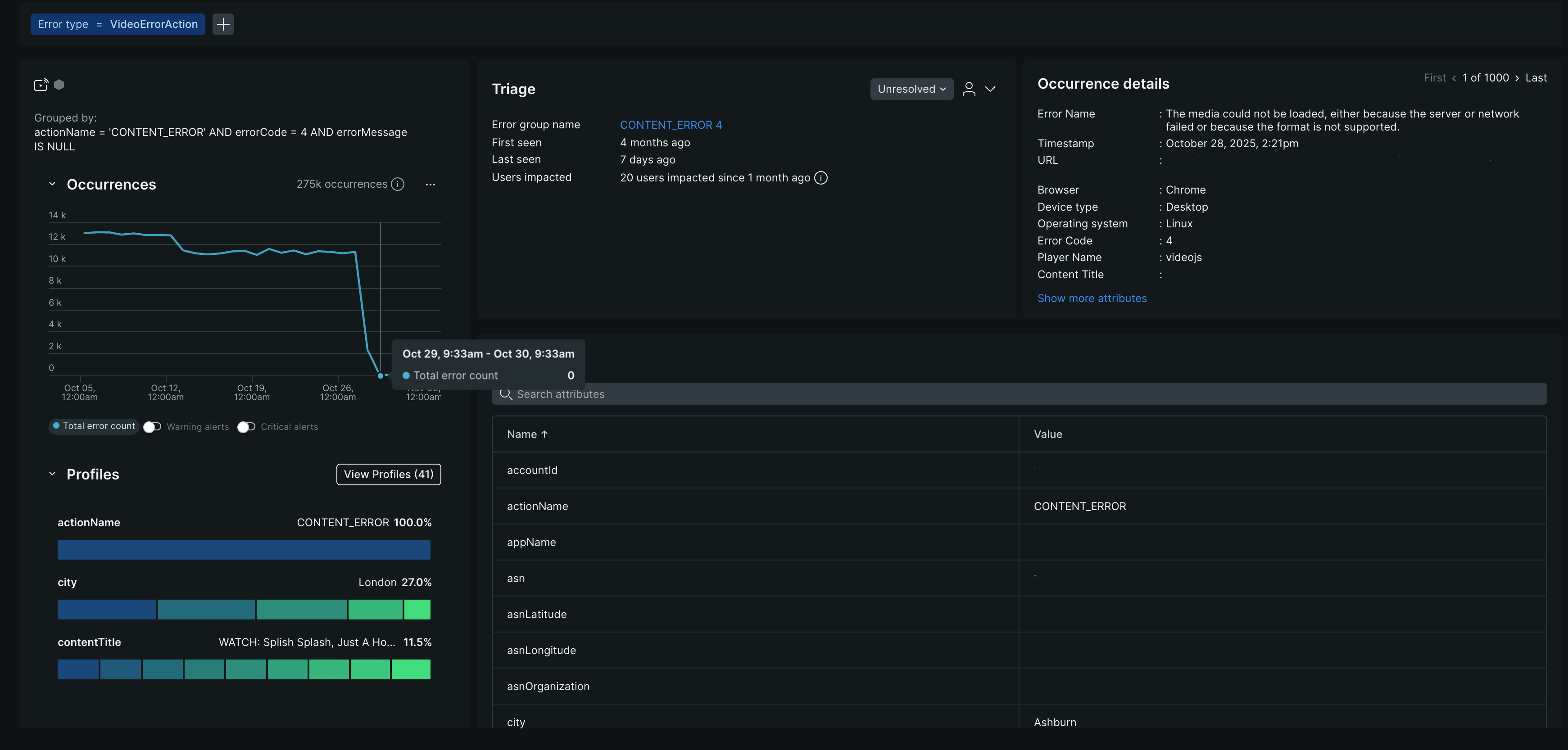Enable the Warning alerts toggle
1568x750 pixels.
(152, 426)
